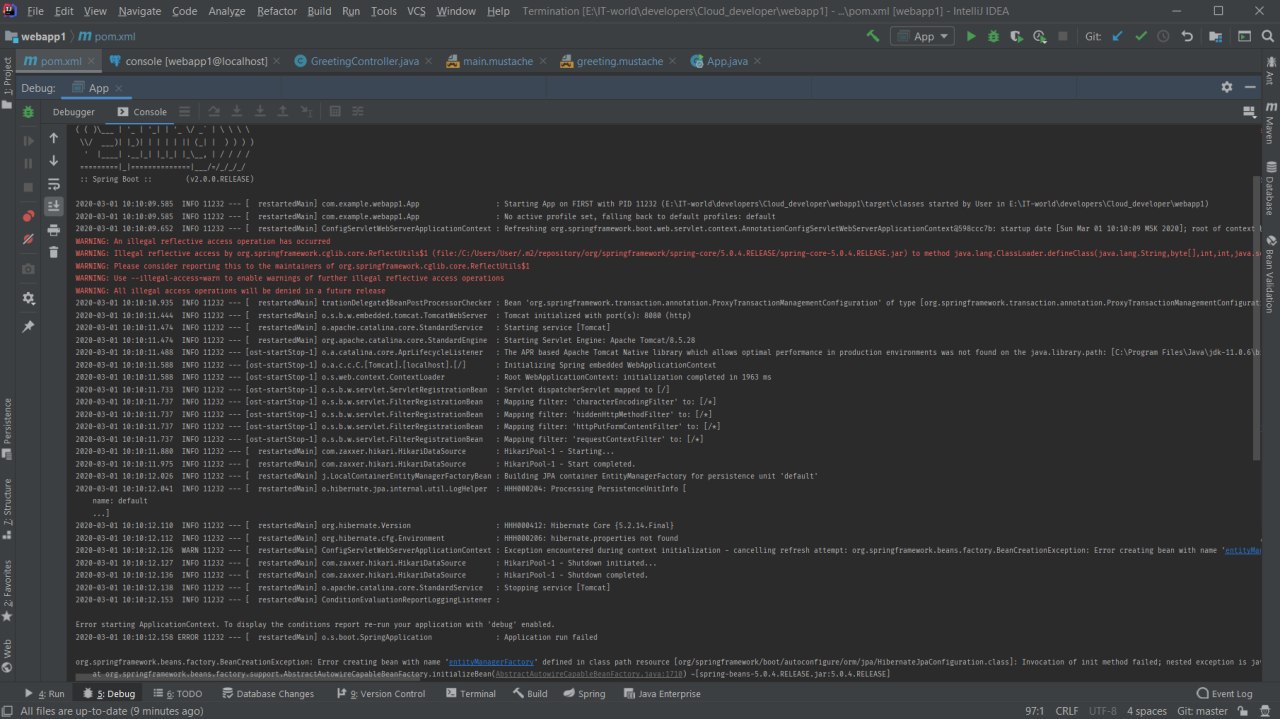Image resolution: width=1280 pixels, height=719 pixels.
Task: Update project via blue Git arrow
Action: [x=1117, y=36]
